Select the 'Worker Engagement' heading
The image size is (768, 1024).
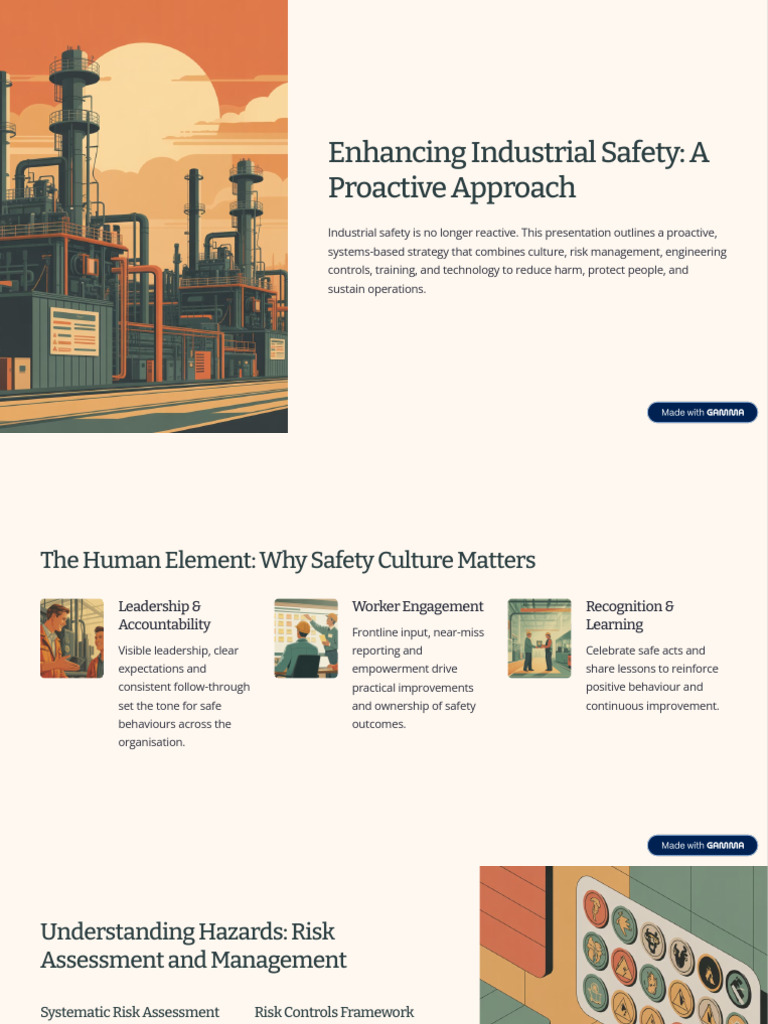click(418, 606)
